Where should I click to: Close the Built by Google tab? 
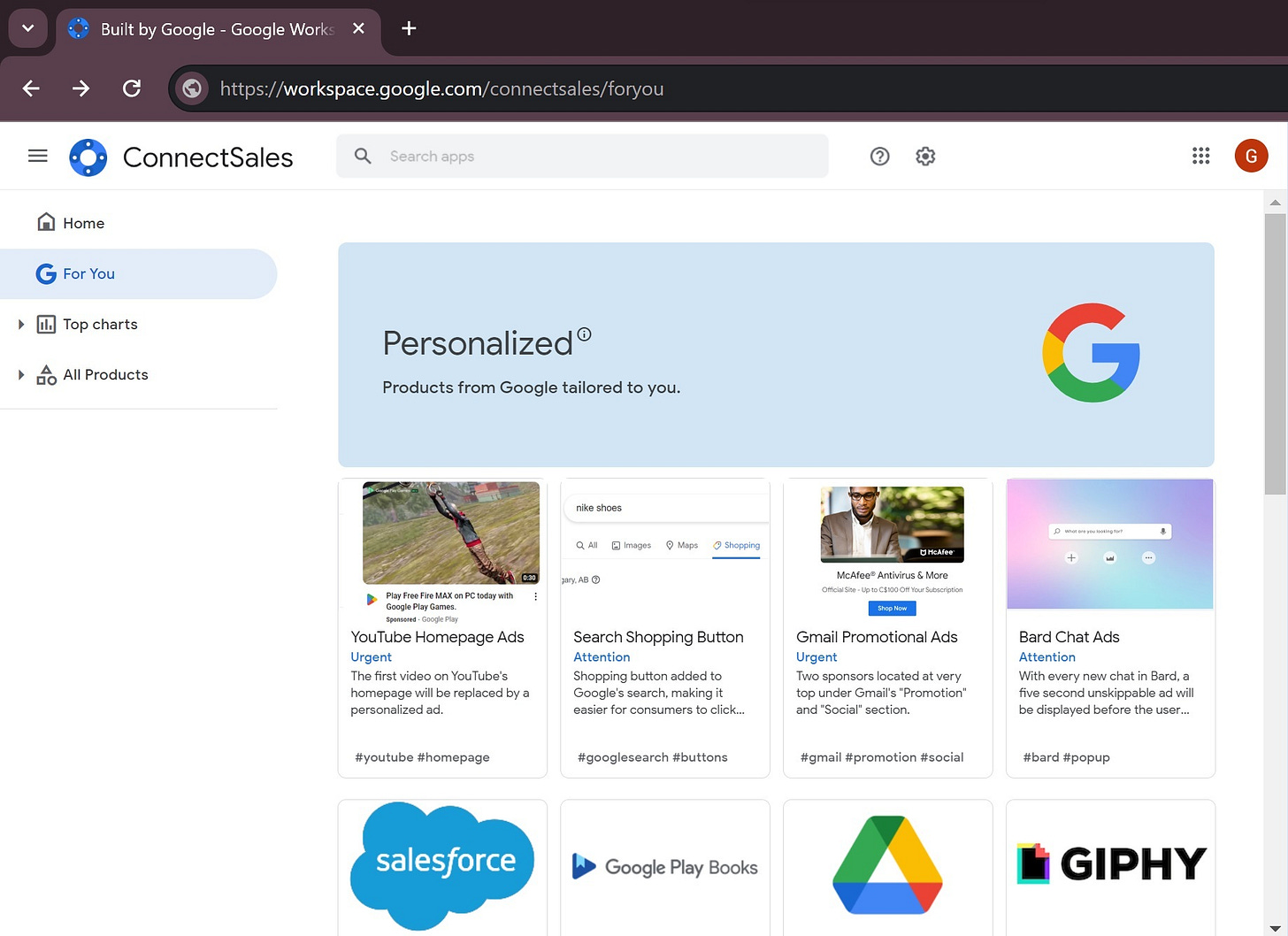point(358,28)
